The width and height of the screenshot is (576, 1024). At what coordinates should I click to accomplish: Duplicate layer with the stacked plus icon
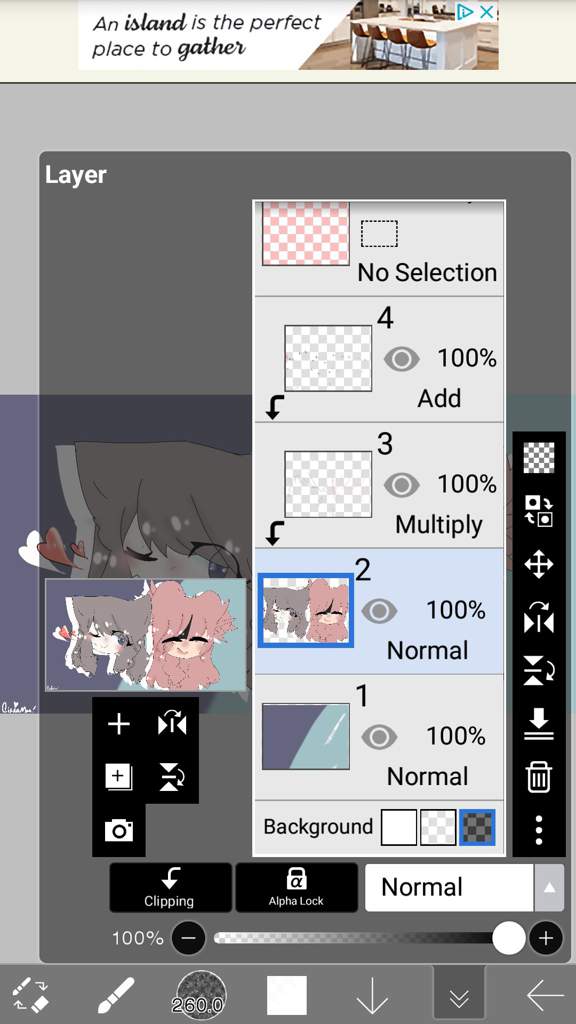tap(118, 777)
